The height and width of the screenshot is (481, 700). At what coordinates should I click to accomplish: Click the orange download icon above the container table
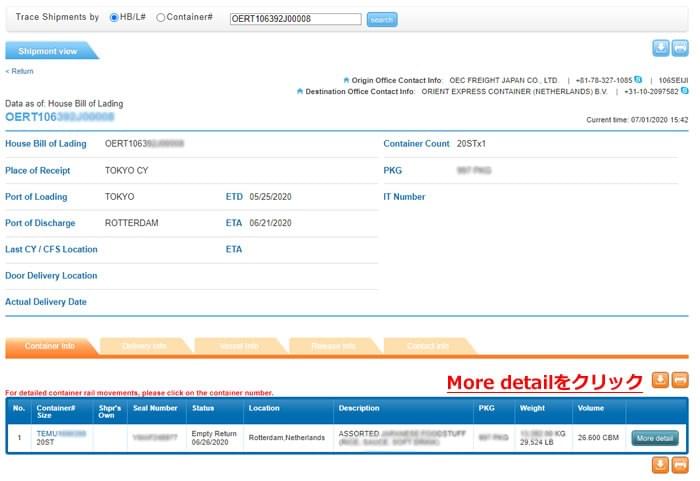point(660,380)
